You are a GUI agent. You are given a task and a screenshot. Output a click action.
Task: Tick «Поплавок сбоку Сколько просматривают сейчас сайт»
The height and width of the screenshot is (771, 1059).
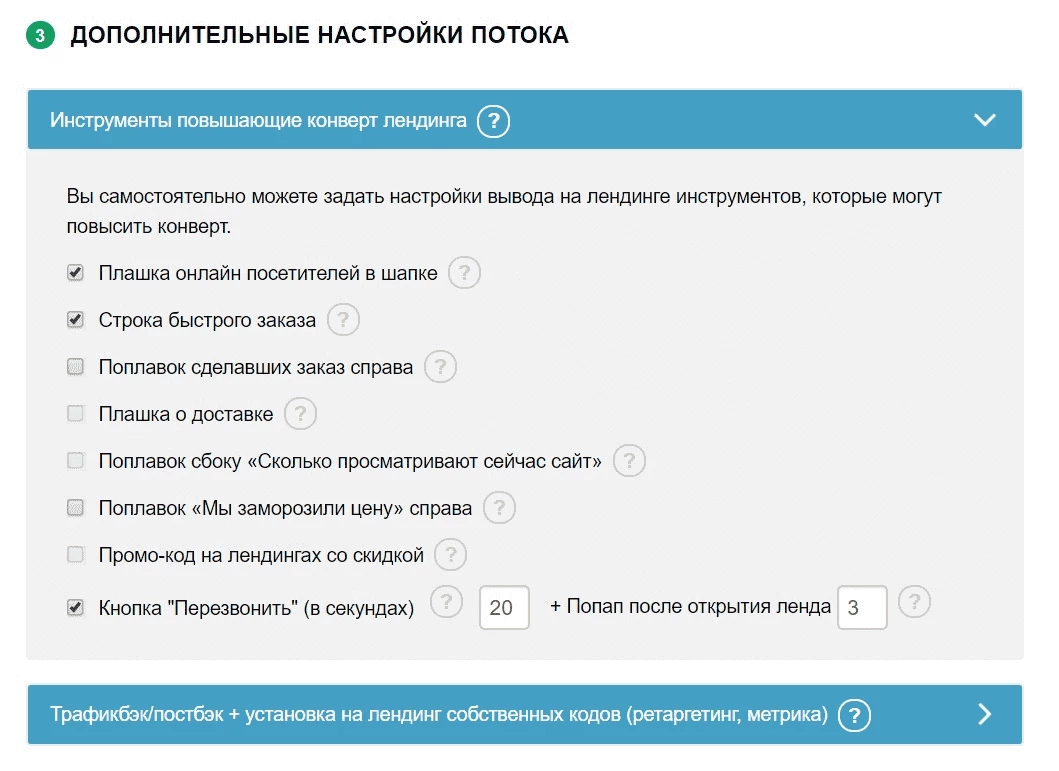coord(75,460)
